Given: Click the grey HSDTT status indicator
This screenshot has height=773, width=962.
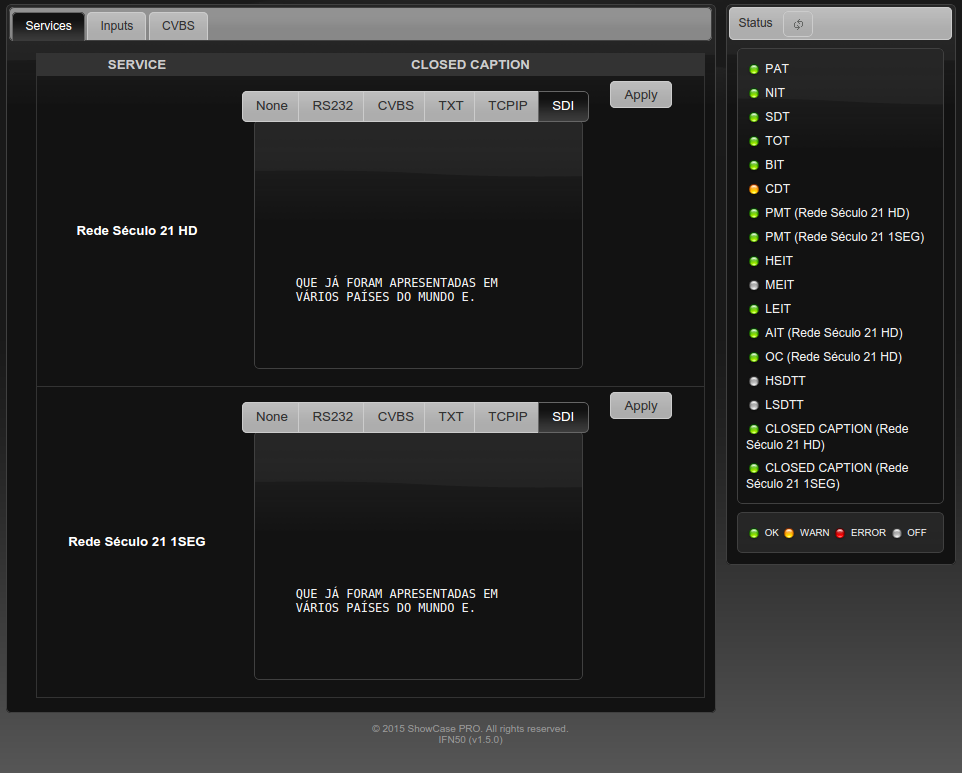Looking at the screenshot, I should coord(754,381).
